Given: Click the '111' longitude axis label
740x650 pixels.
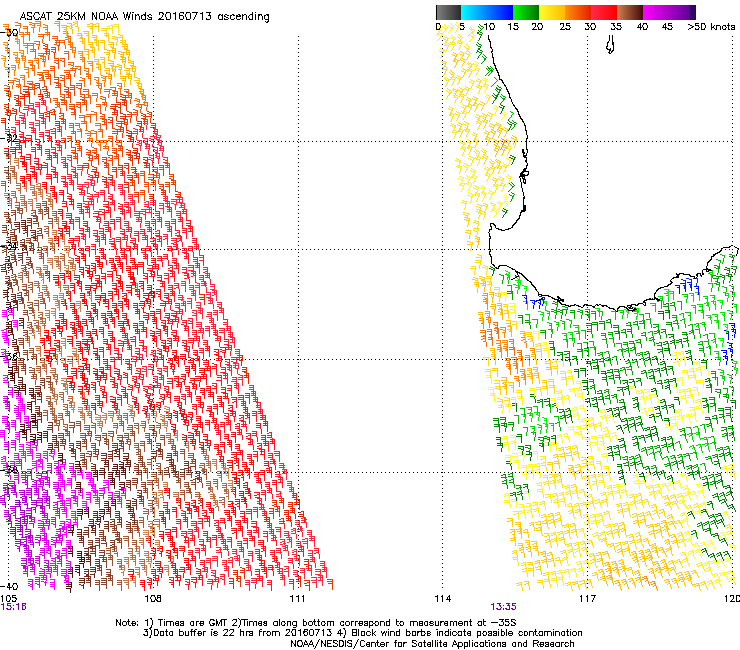Looking at the screenshot, I should pyautogui.click(x=297, y=599).
